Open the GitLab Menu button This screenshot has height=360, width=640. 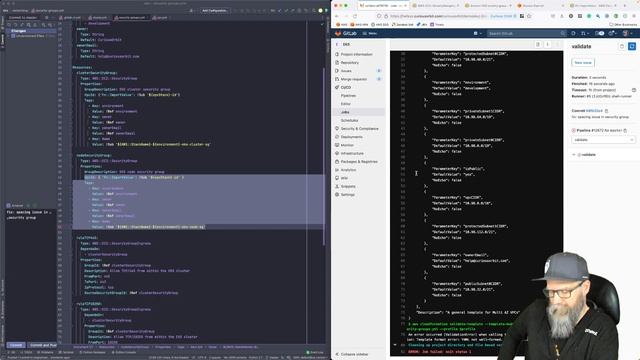point(370,33)
